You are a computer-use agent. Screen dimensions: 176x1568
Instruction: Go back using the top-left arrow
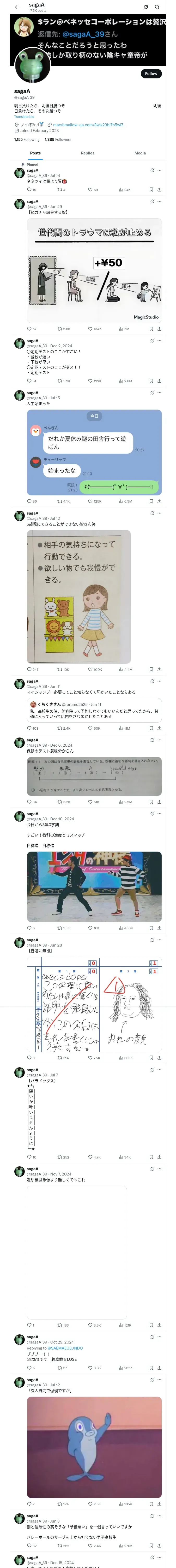pos(17,7)
